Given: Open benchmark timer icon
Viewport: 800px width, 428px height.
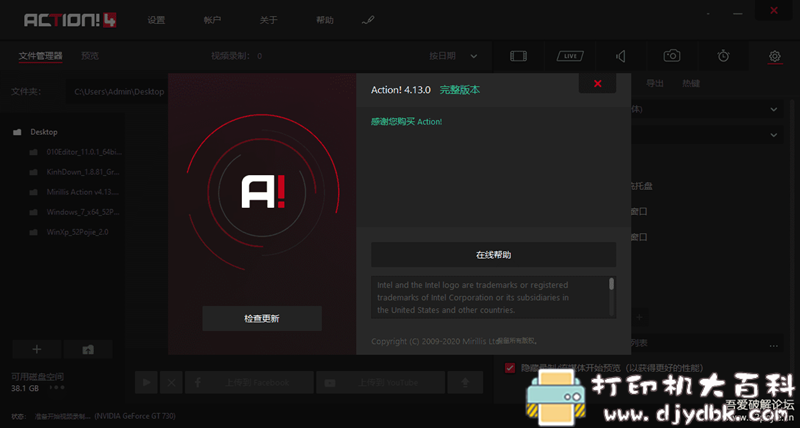Looking at the screenshot, I should (x=723, y=56).
